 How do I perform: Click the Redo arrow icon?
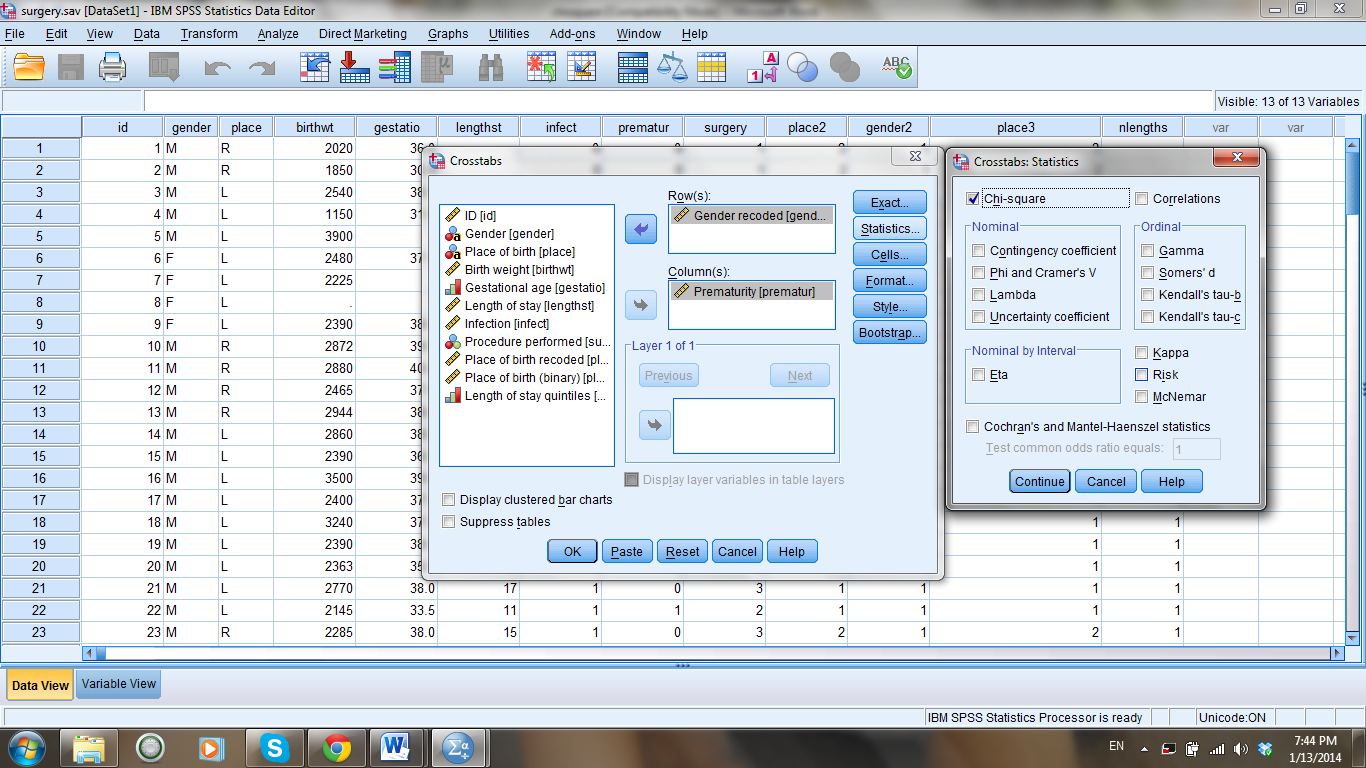coord(262,67)
